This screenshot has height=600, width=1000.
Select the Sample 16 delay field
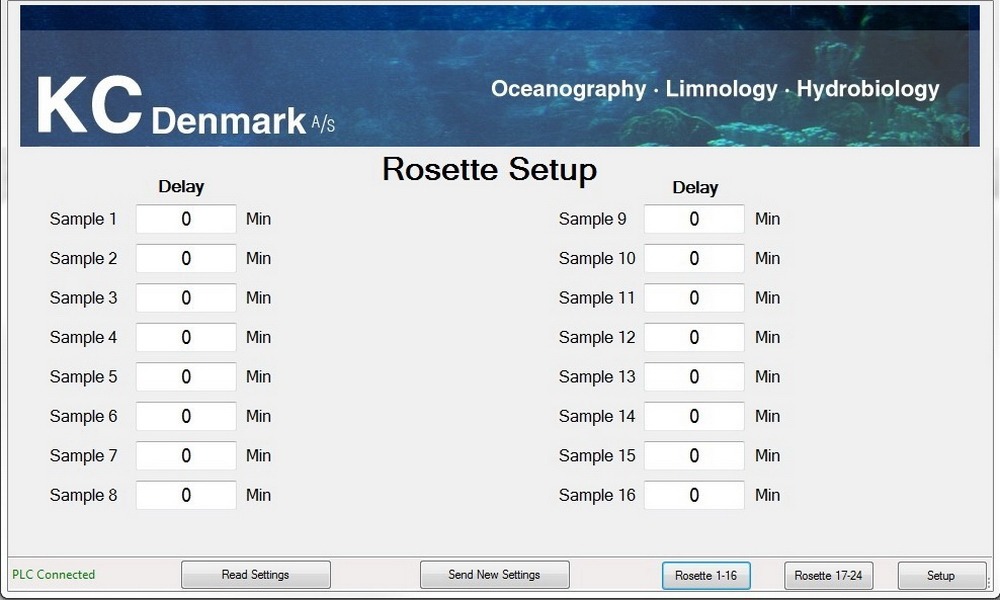click(693, 495)
